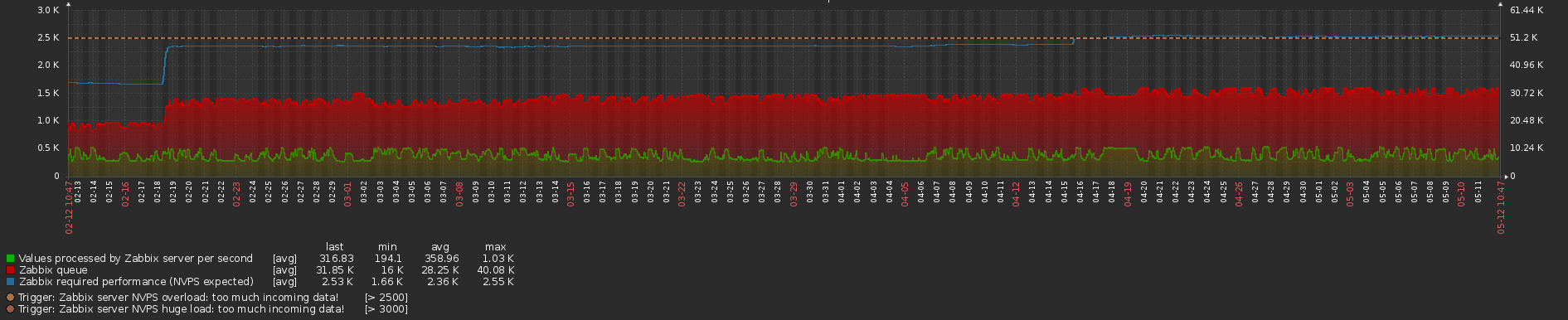This screenshot has height=320, width=1568.
Task: Select the 'Zabbix queue' legend label
Action: click(x=52, y=270)
